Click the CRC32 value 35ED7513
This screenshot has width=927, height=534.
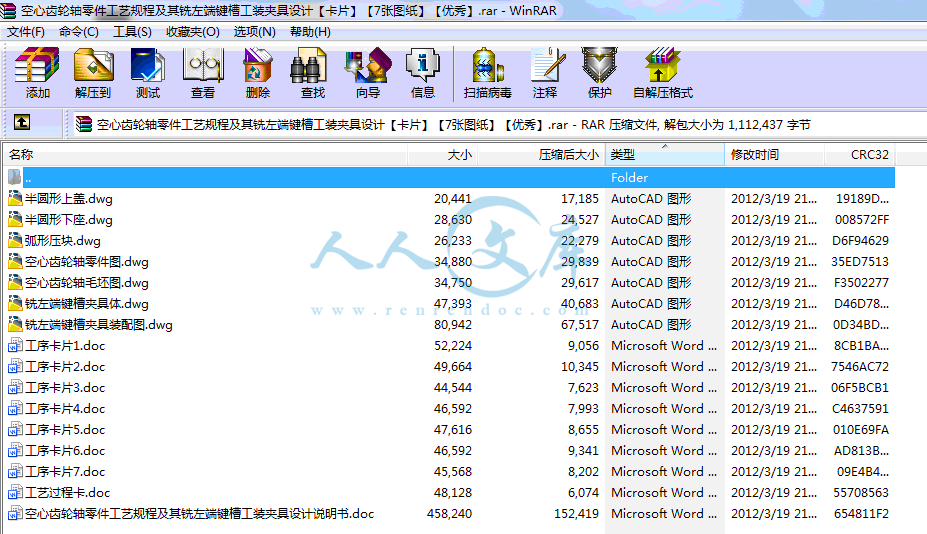(x=860, y=261)
